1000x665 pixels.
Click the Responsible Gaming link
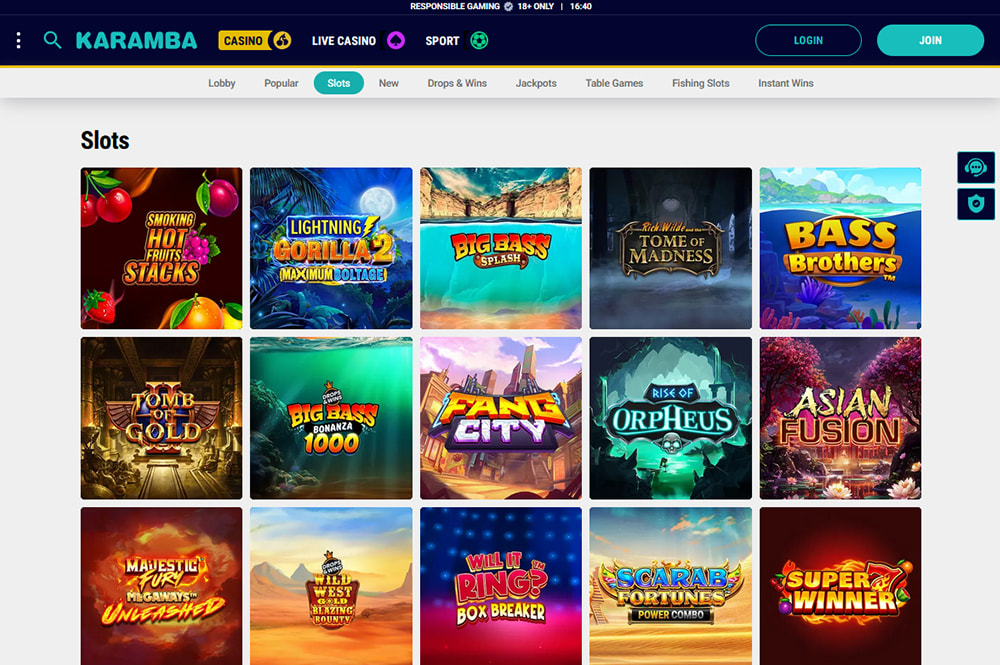pyautogui.click(x=455, y=6)
